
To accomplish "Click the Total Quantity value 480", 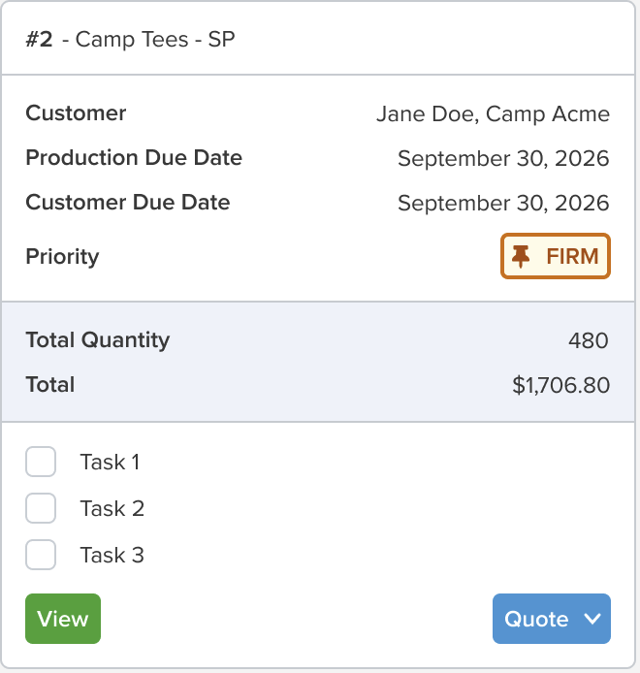I will (588, 341).
